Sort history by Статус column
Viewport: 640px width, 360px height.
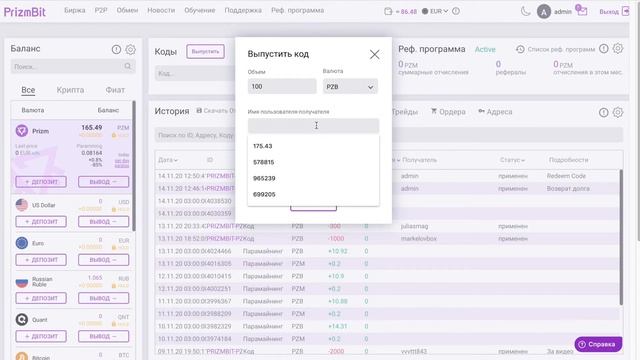512,160
